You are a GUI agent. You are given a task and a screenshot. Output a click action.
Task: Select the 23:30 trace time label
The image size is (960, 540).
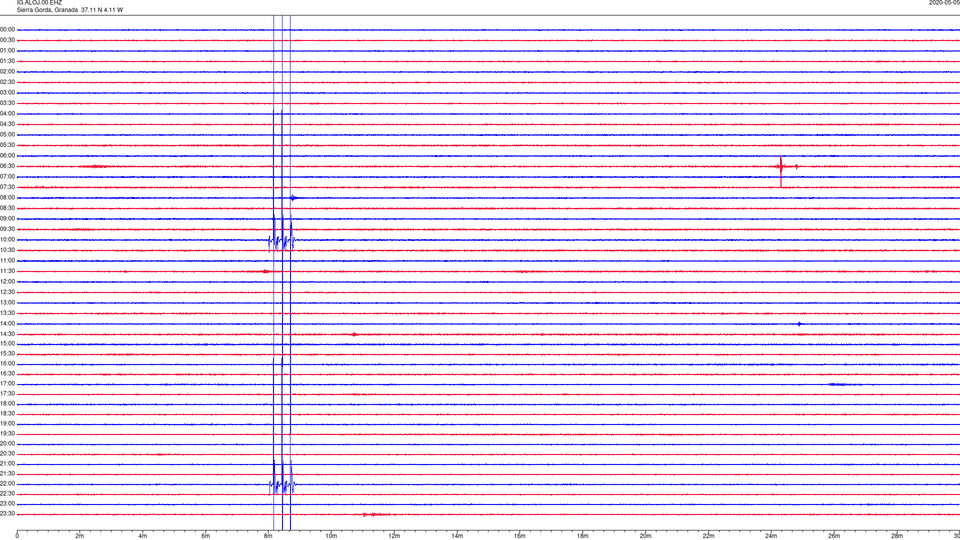point(7,514)
